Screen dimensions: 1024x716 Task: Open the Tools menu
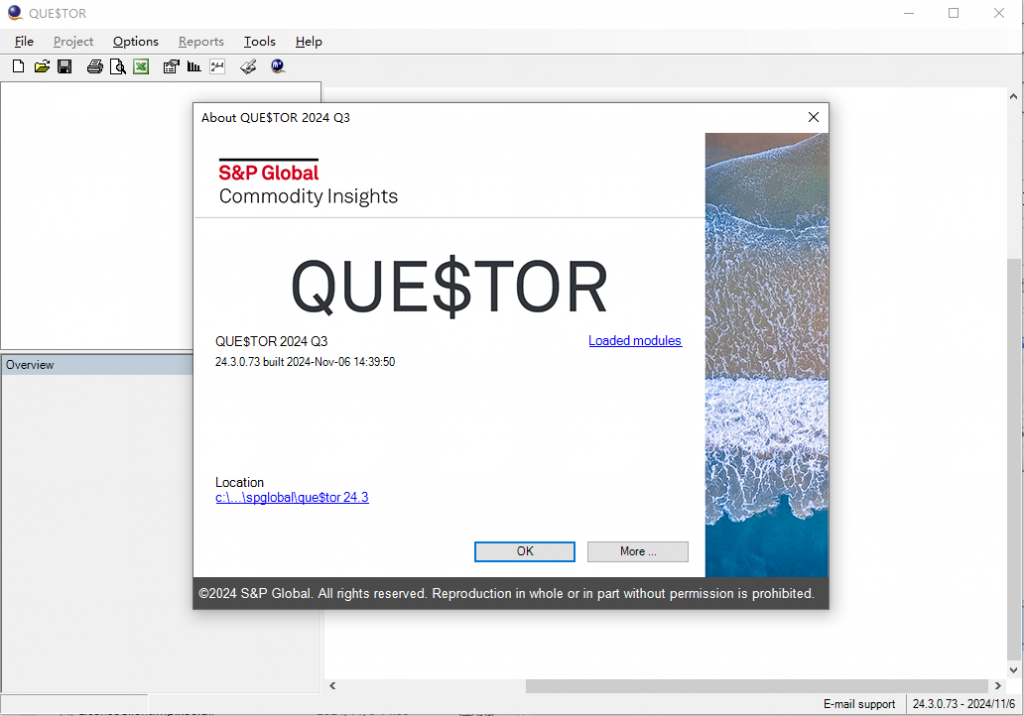259,41
